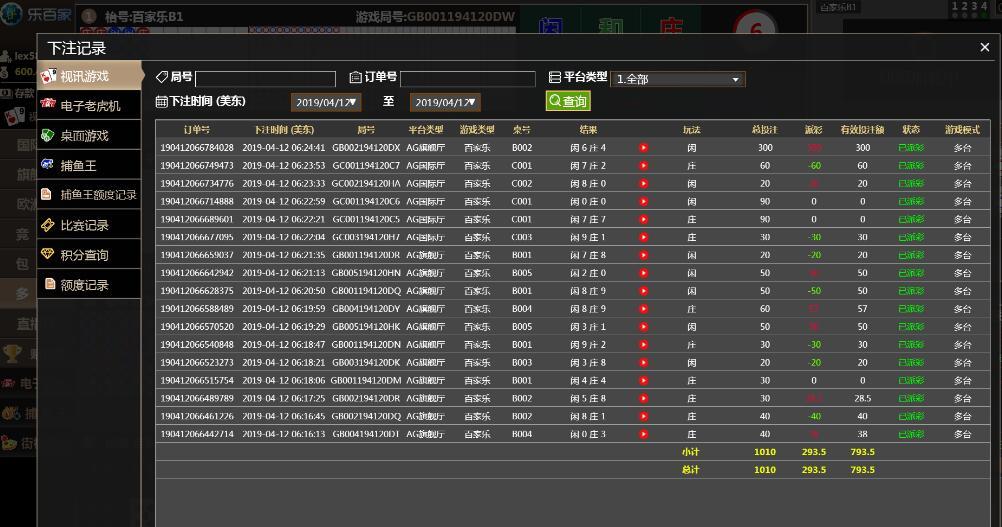Open the end date picker after 至
The image size is (1002, 527).
point(445,102)
